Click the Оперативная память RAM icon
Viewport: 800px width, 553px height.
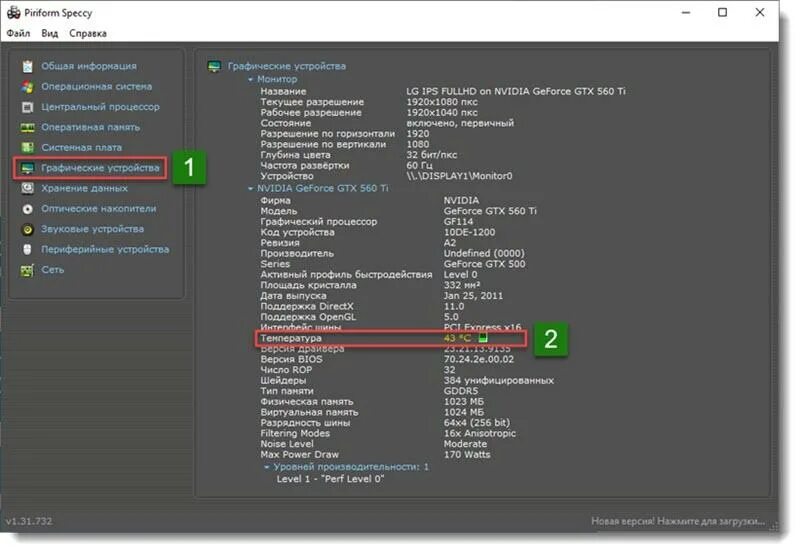(x=28, y=128)
